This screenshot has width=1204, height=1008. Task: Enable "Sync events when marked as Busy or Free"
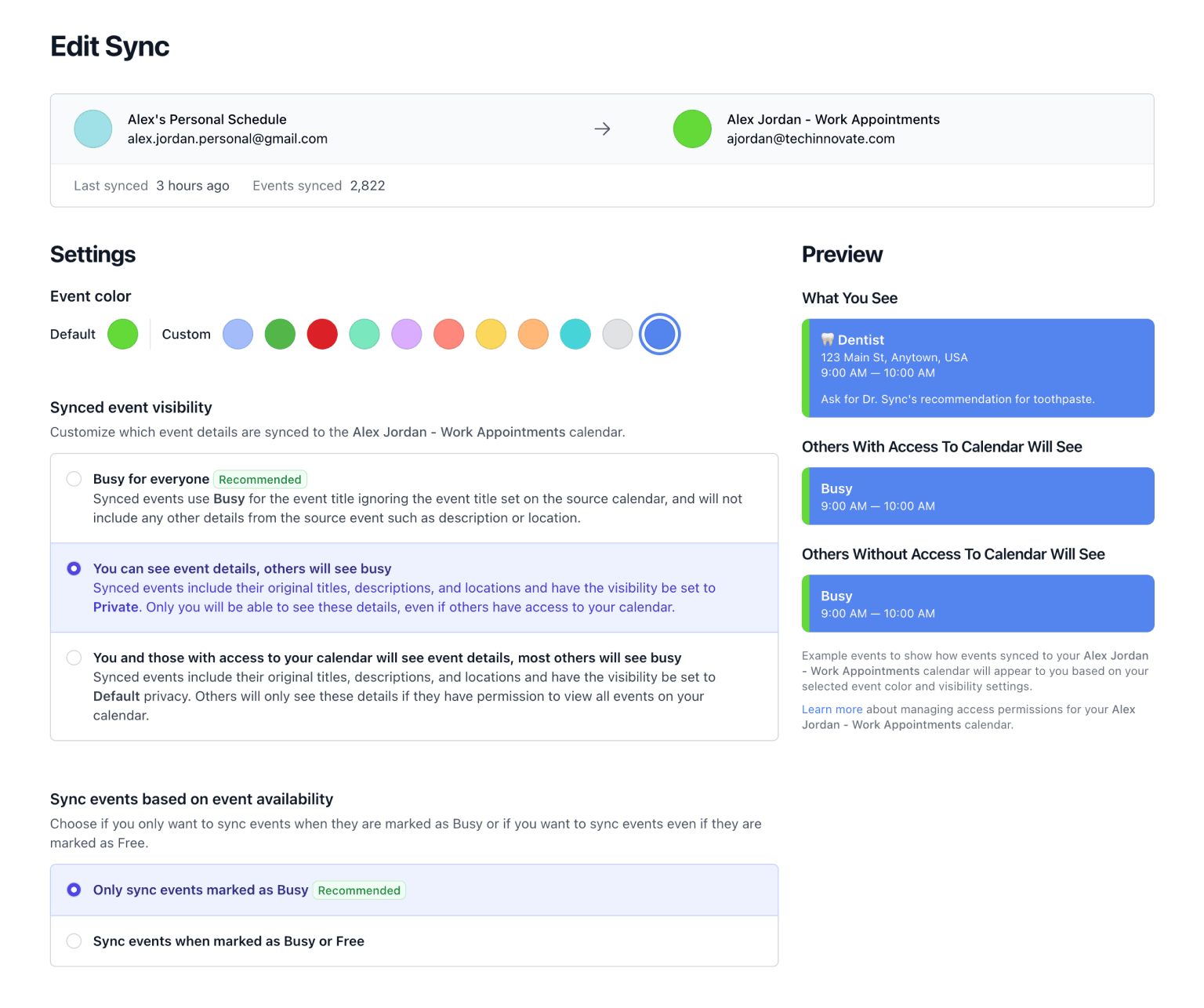(74, 941)
